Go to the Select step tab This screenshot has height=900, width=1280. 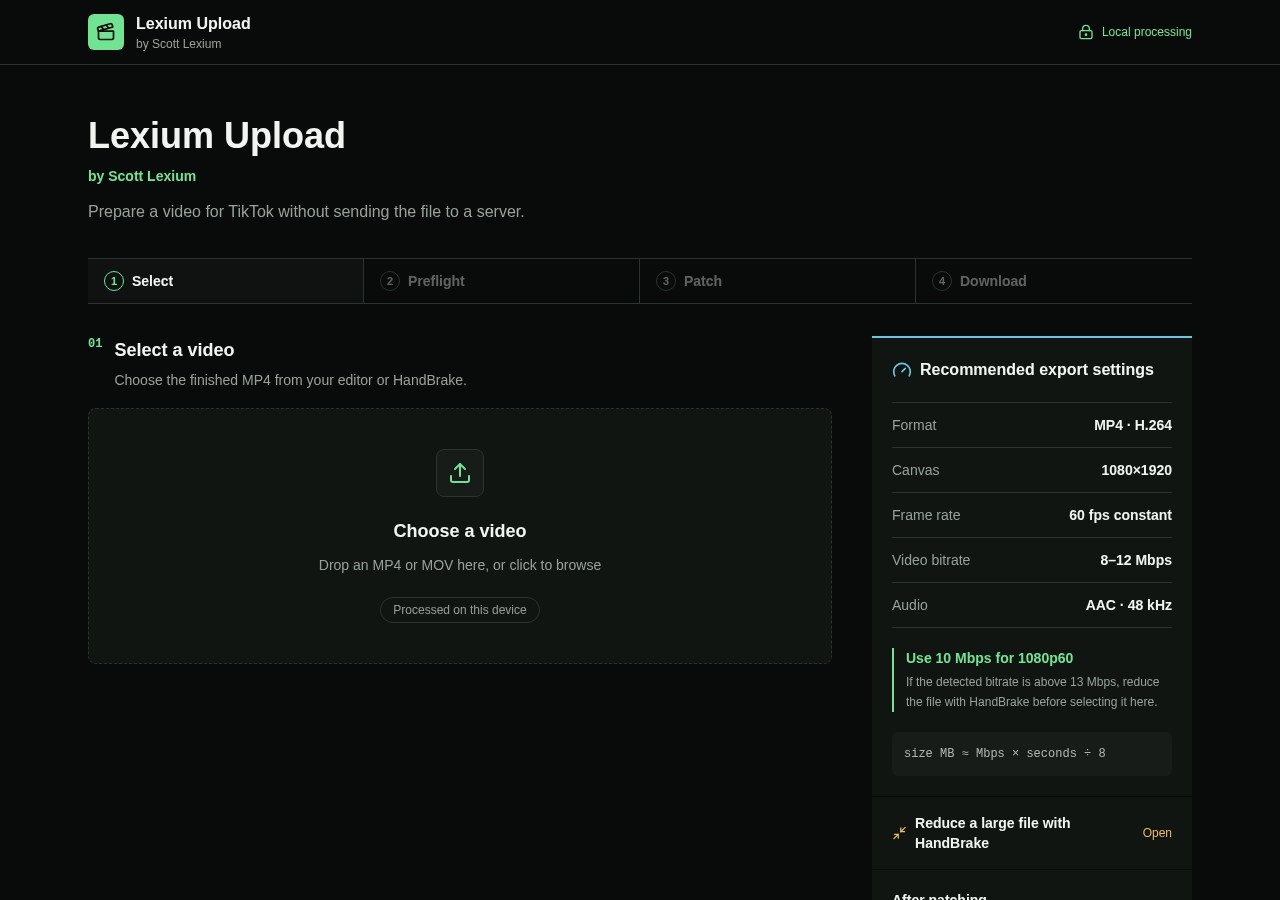[226, 281]
